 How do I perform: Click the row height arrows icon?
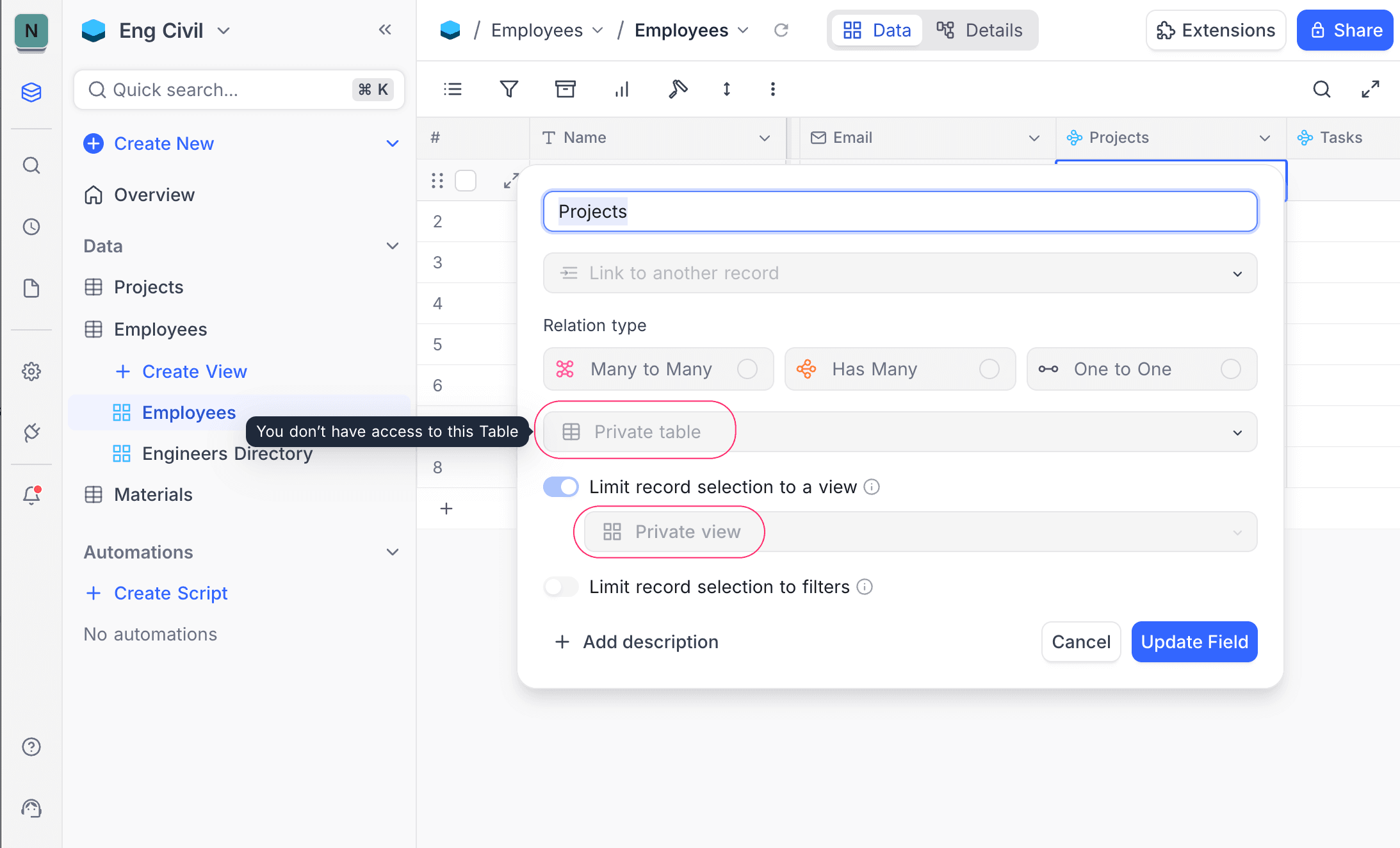coord(726,89)
